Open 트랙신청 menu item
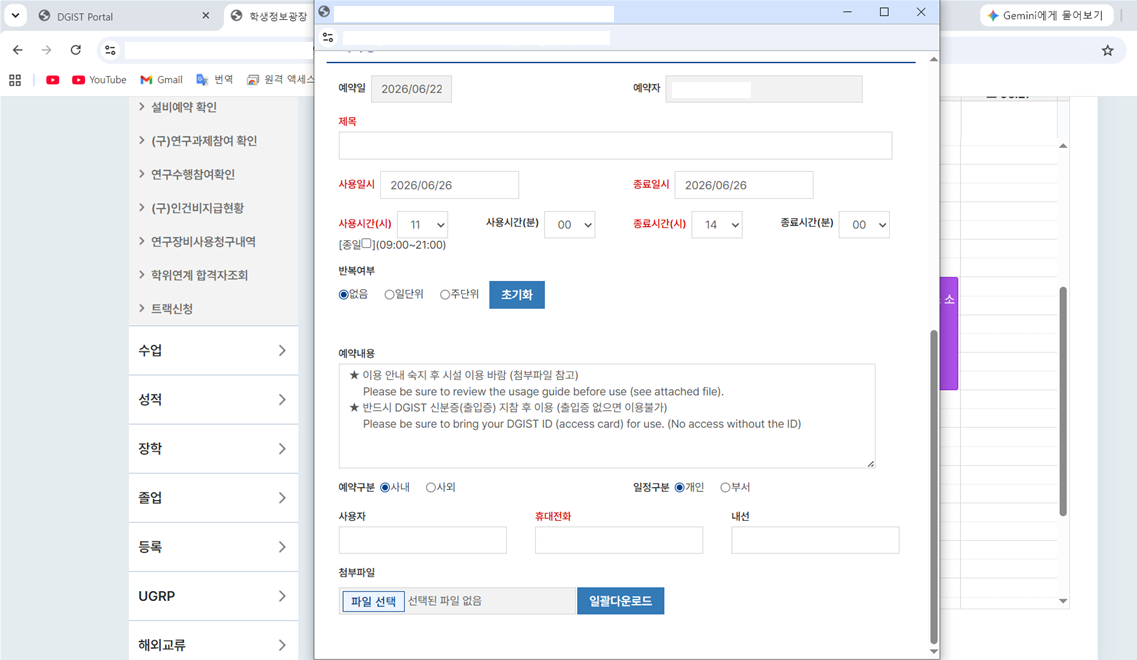Image resolution: width=1137 pixels, height=660 pixels. [x=172, y=308]
